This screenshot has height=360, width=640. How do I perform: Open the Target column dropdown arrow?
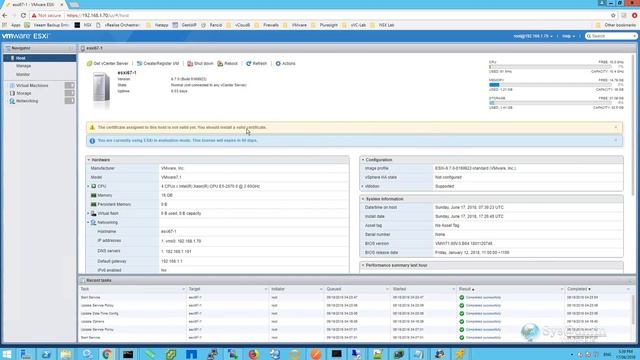point(266,289)
